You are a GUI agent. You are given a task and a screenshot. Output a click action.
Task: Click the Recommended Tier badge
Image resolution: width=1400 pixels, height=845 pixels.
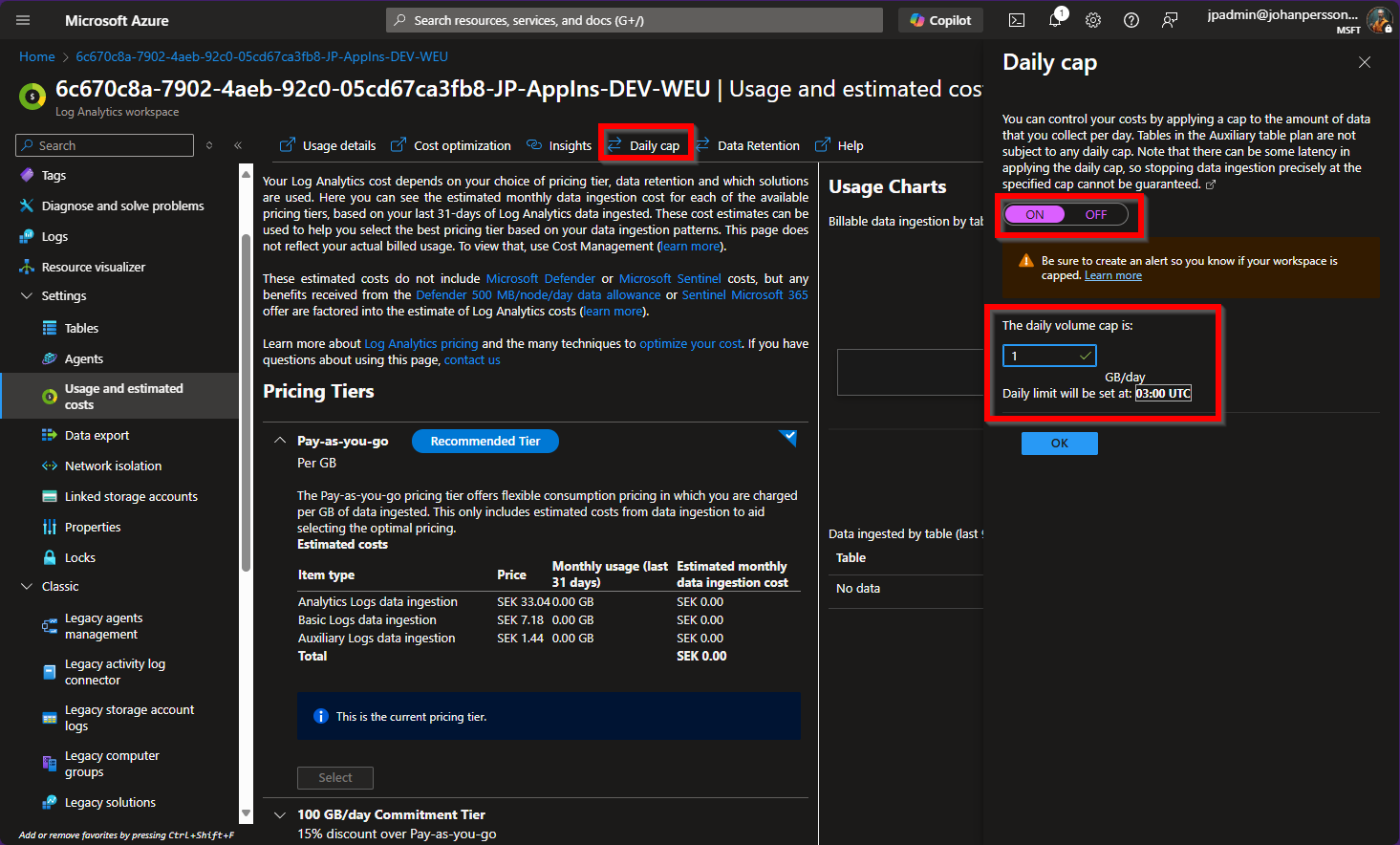(x=485, y=442)
